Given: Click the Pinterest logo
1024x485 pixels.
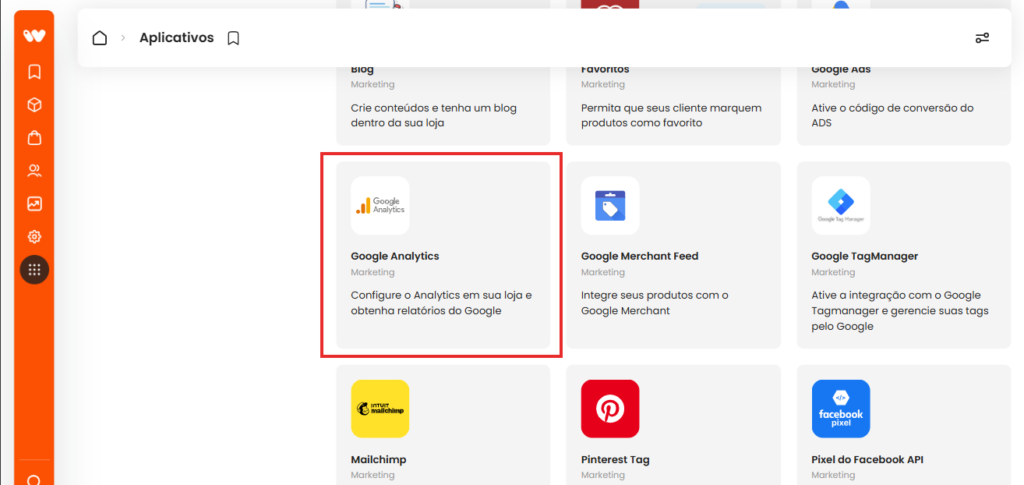Looking at the screenshot, I should click(610, 409).
